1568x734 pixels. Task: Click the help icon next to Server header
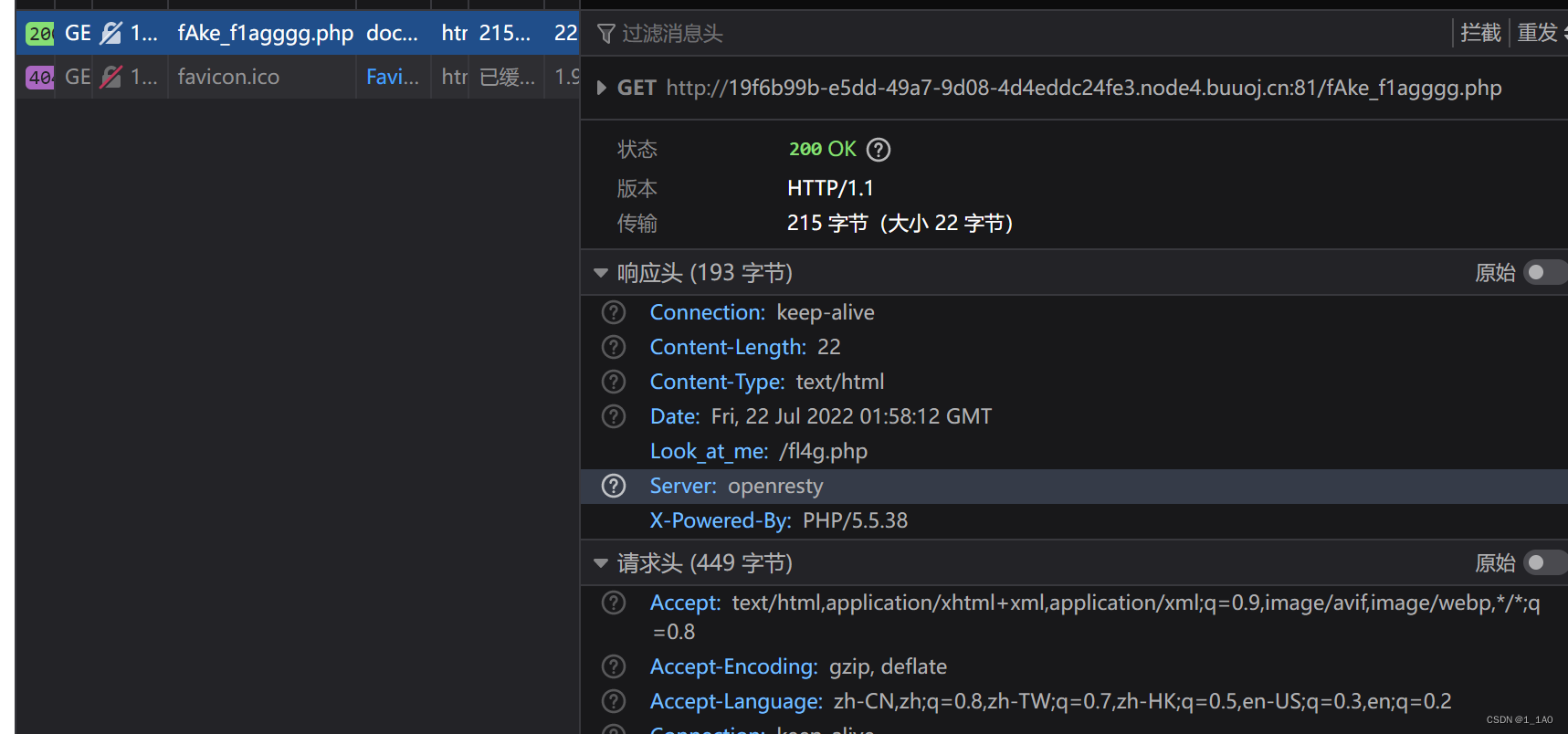[x=614, y=486]
